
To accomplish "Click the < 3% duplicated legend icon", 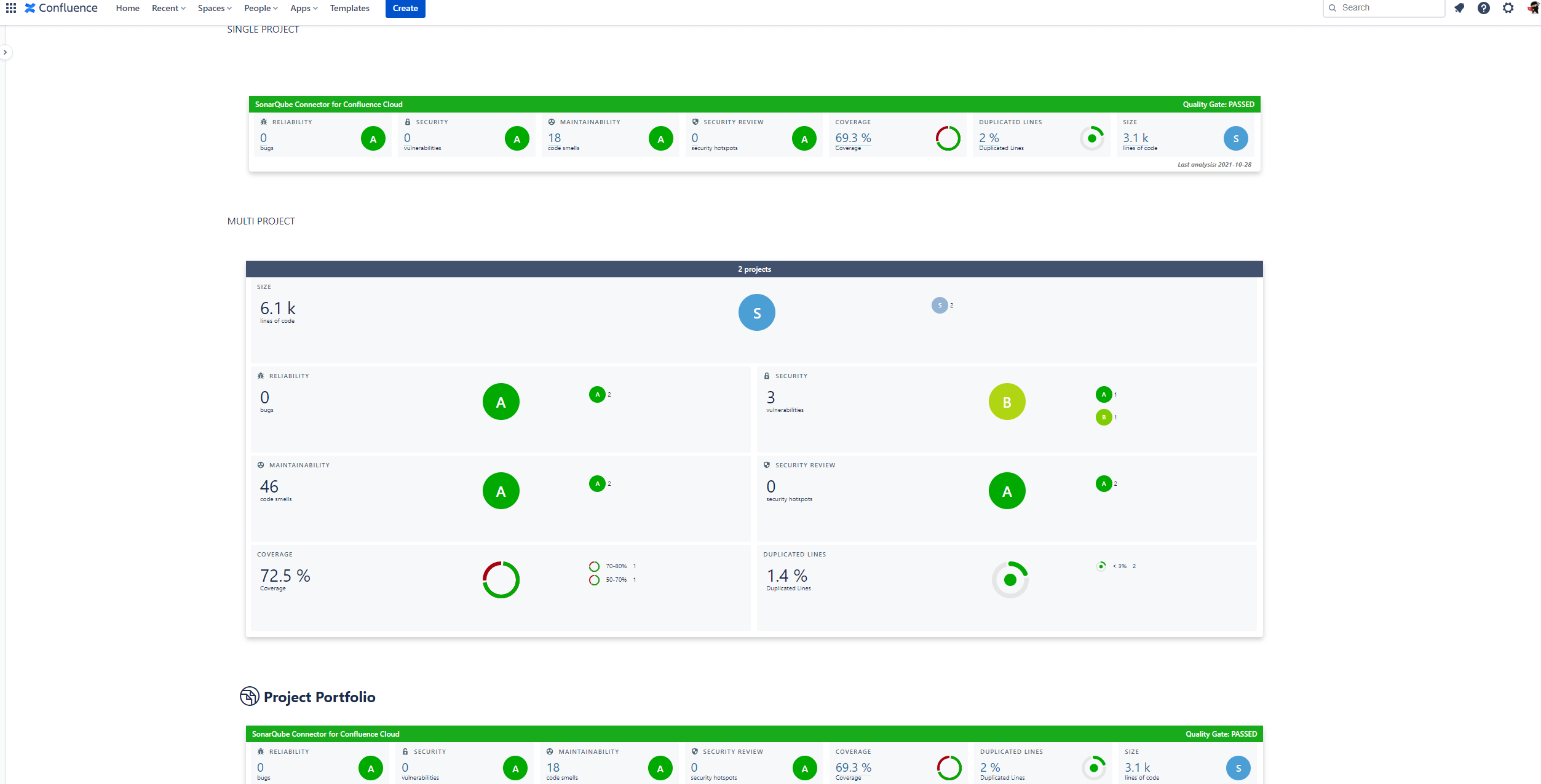I will pos(1101,566).
